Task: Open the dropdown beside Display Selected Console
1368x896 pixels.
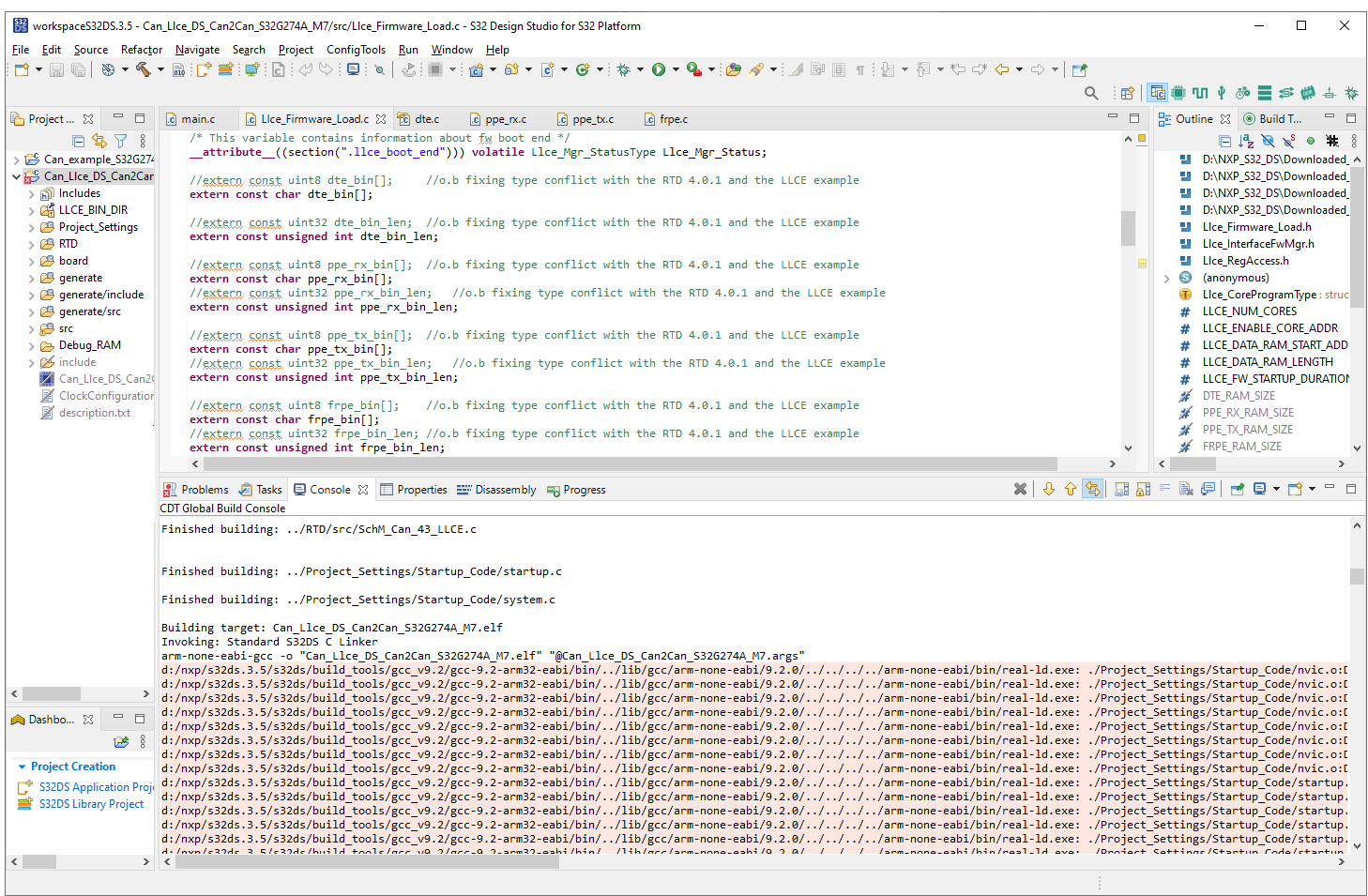Action: tap(1276, 489)
